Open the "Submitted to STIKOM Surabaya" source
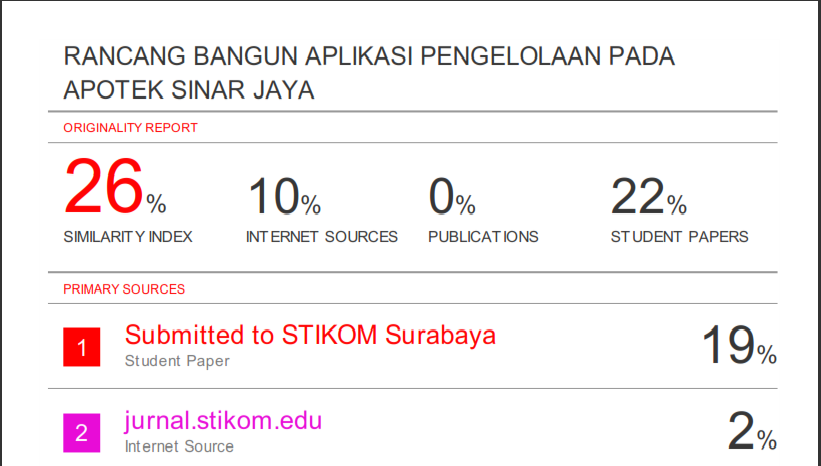Viewport: 821px width, 466px height. click(x=310, y=334)
